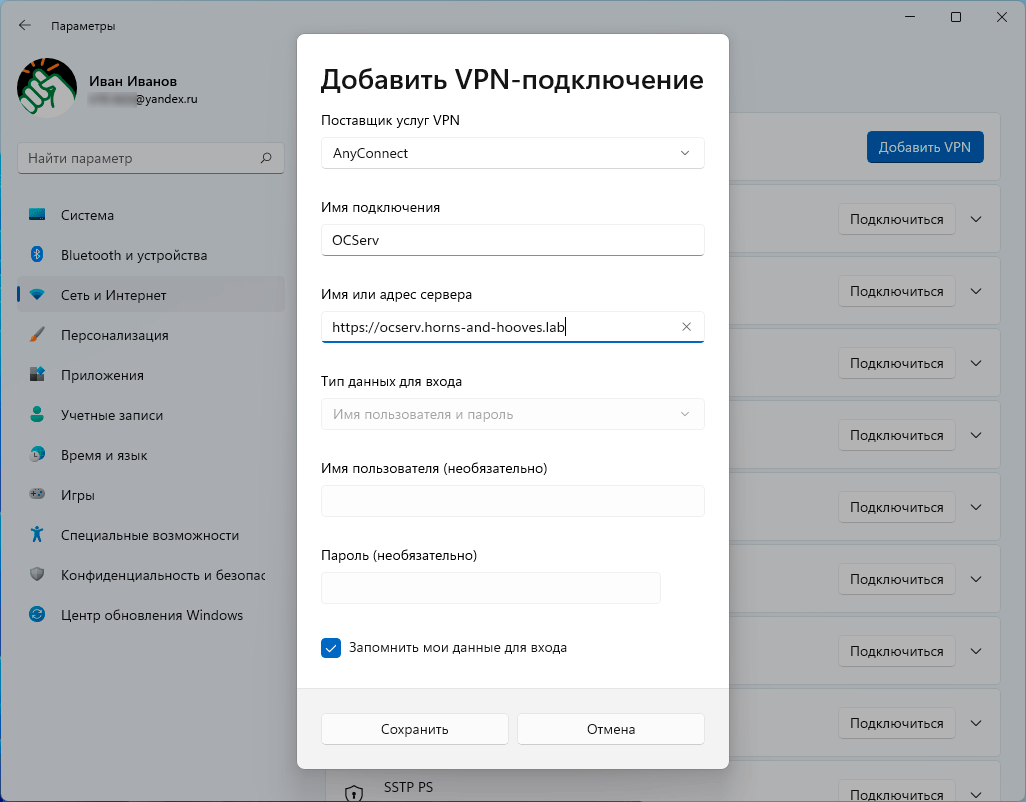Open the Network and Internet section
The width and height of the screenshot is (1026, 802).
113,295
